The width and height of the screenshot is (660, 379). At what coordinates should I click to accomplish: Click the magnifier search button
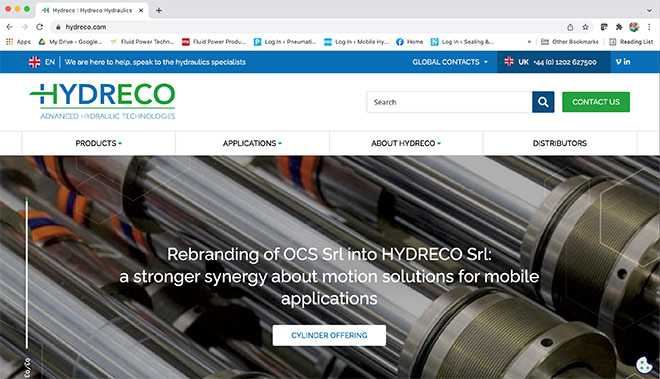point(543,102)
